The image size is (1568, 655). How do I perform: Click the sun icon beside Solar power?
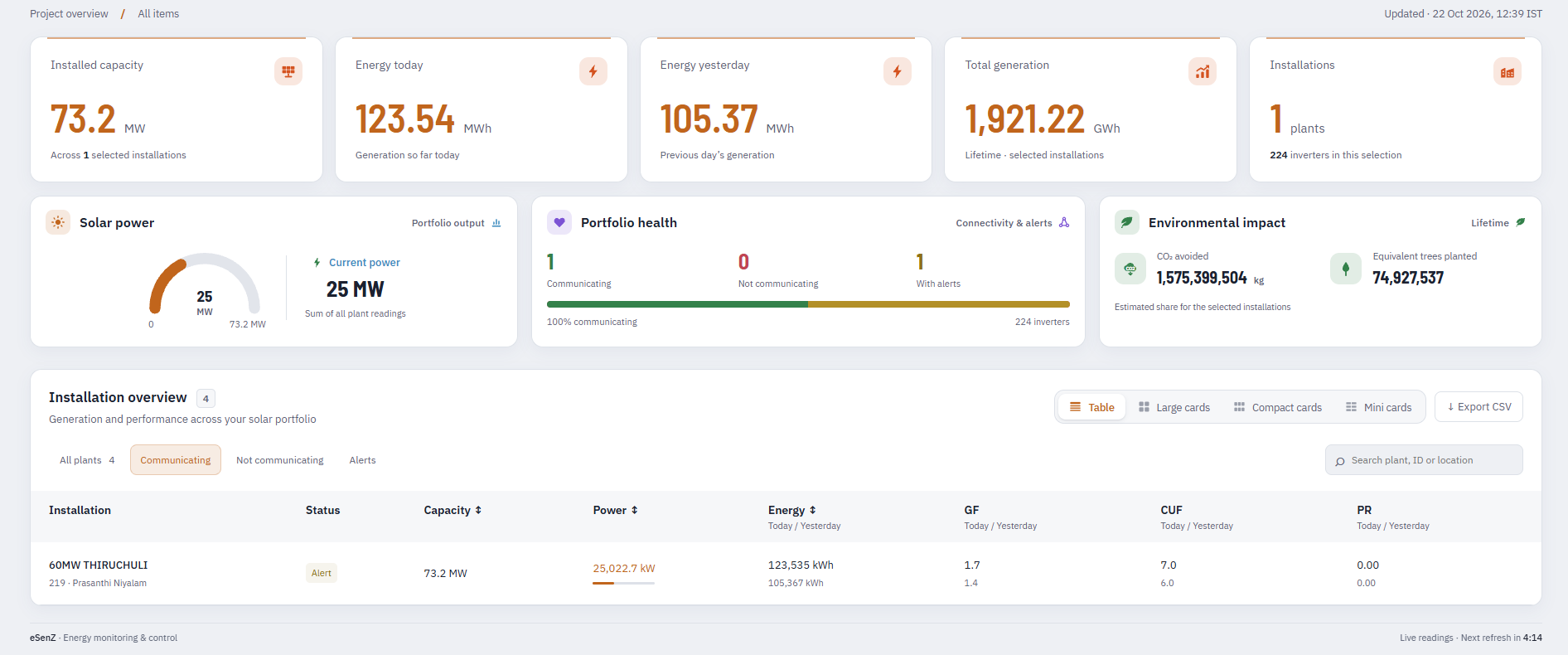point(58,222)
